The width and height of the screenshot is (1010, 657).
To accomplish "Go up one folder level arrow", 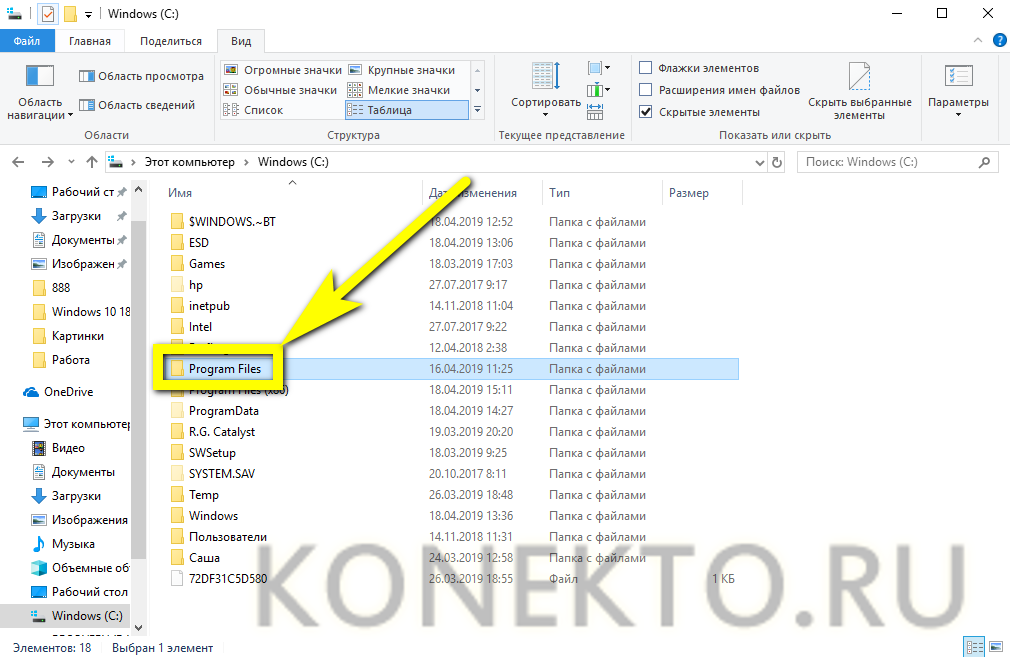I will pyautogui.click(x=92, y=162).
